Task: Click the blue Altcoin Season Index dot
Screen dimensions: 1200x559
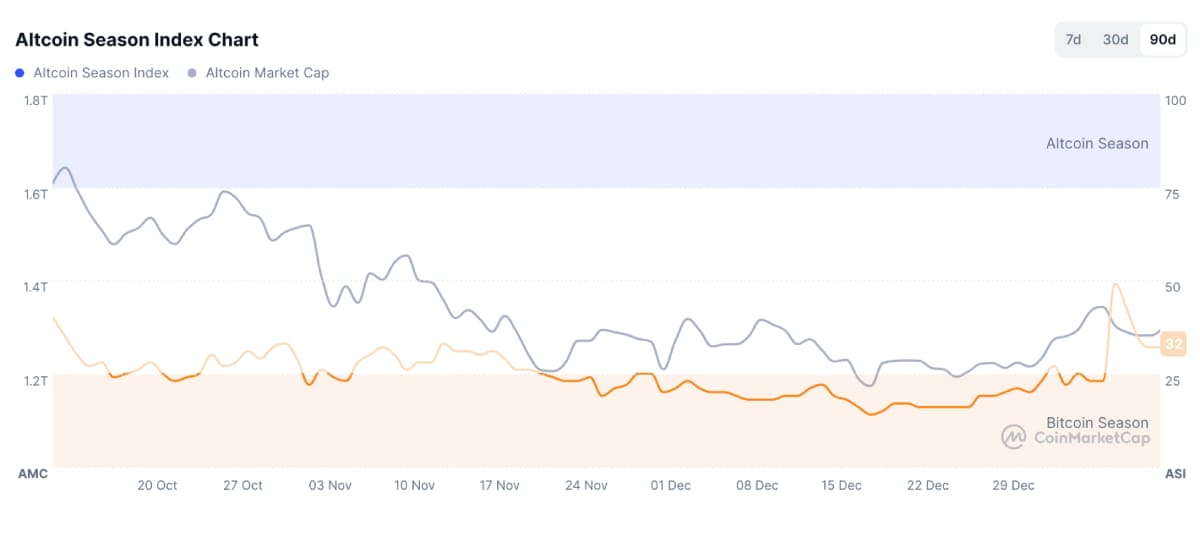Action: [x=20, y=73]
